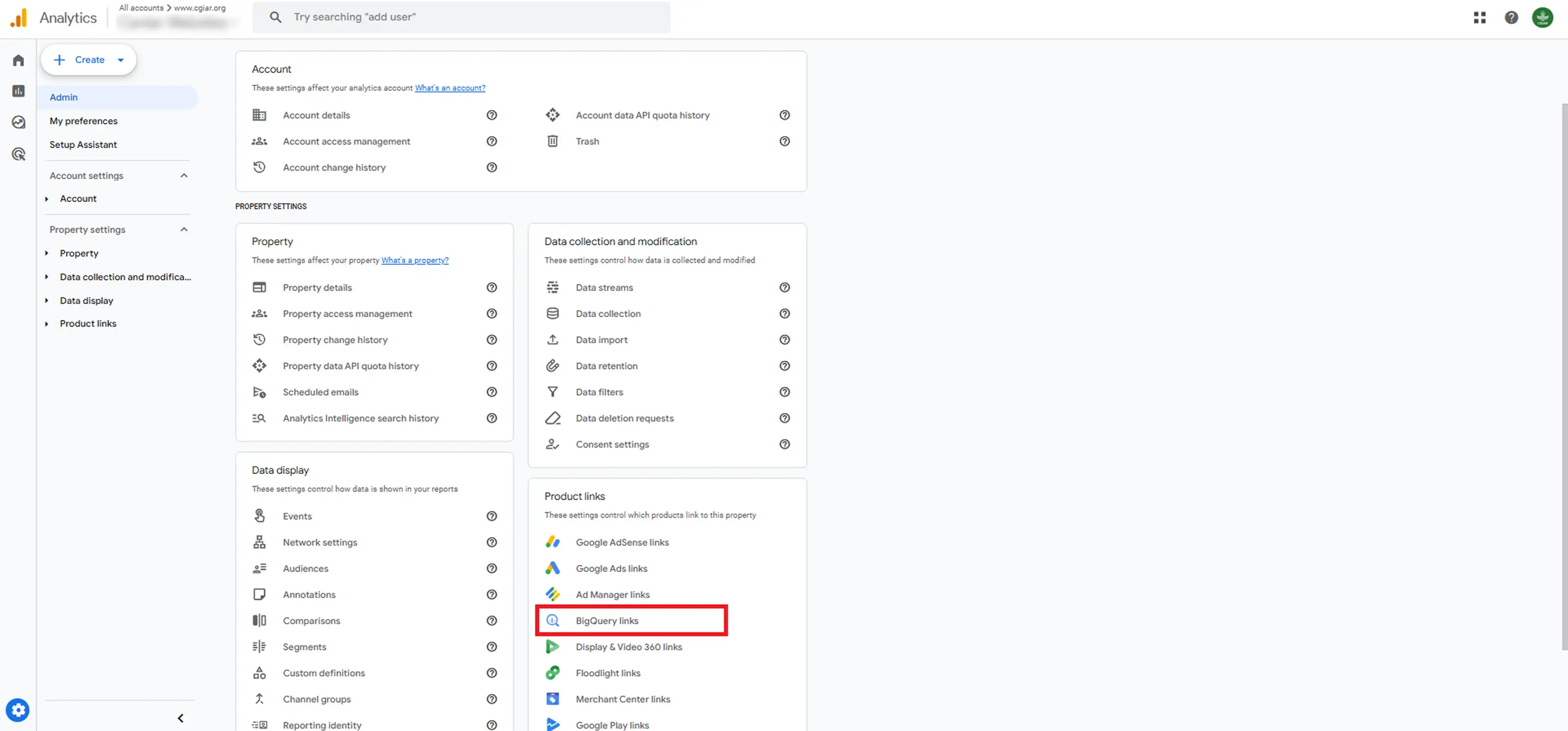Viewport: 1568px width, 731px height.
Task: Open the Create dropdown button
Action: tap(89, 60)
